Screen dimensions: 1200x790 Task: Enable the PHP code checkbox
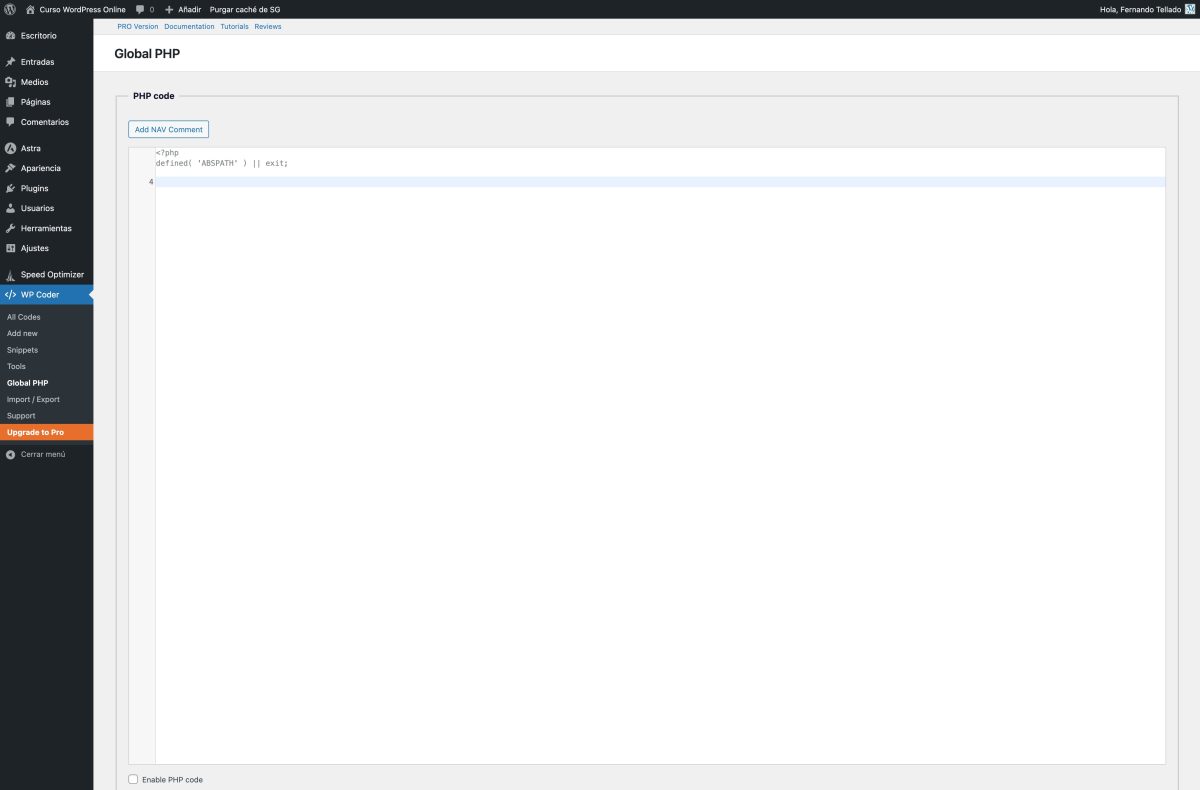point(133,779)
